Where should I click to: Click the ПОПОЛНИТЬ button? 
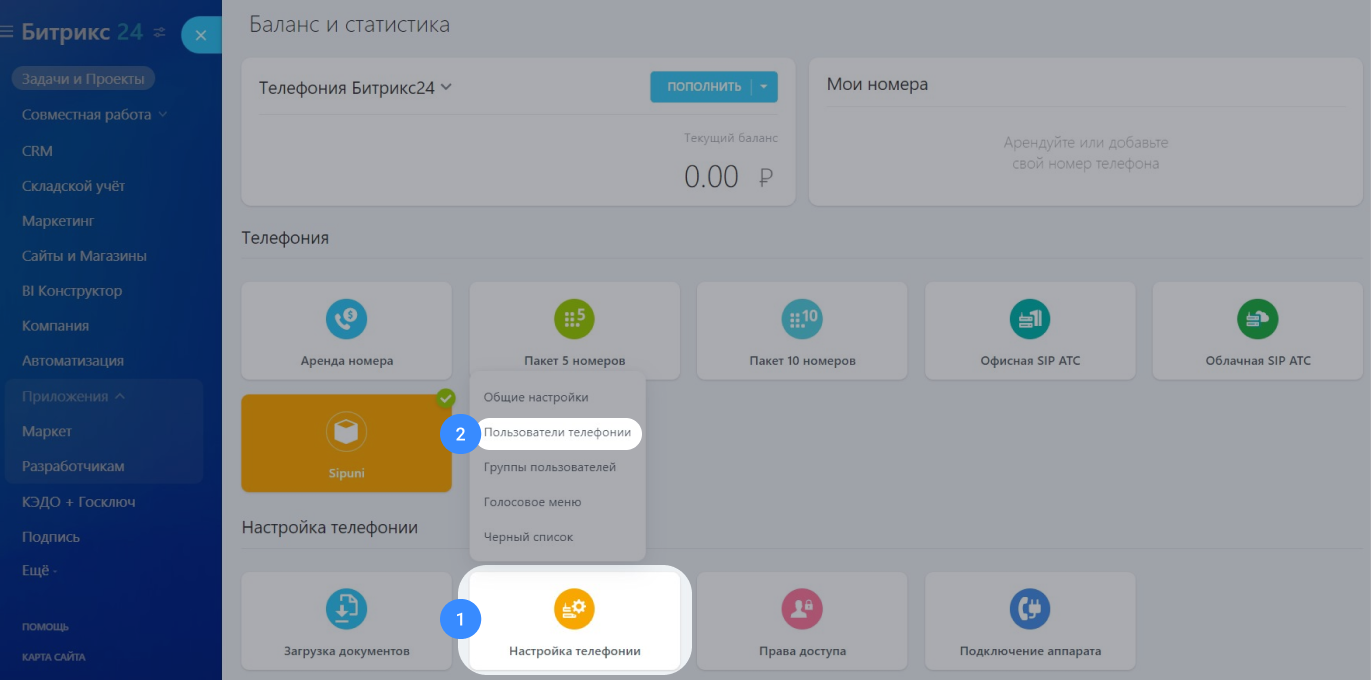click(702, 86)
